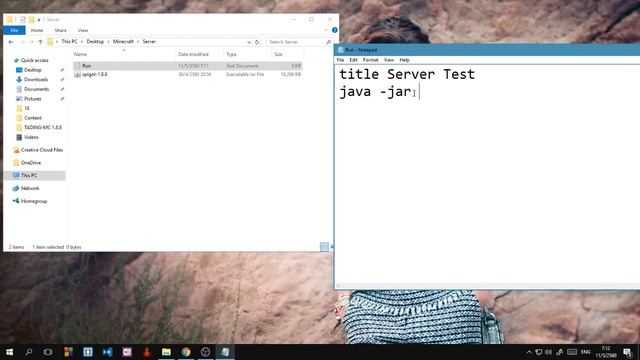Launch Visual Studio Code from taskbar
This screenshot has height=360, width=640.
[107, 352]
